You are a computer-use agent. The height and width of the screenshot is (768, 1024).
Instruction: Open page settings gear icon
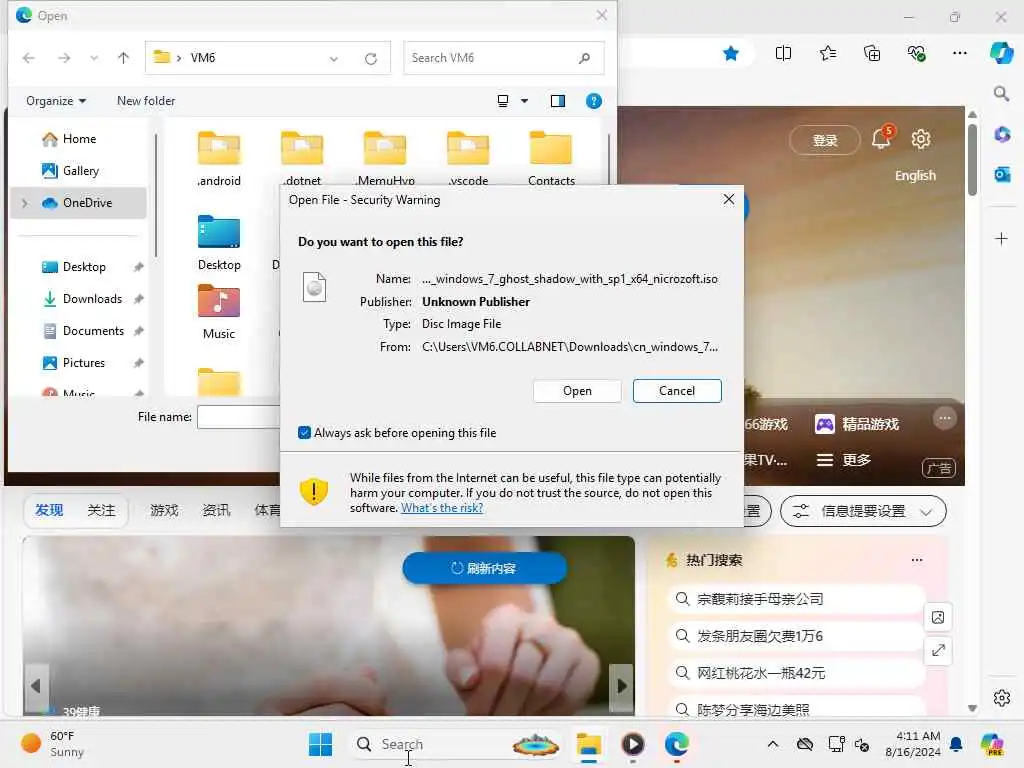[921, 138]
